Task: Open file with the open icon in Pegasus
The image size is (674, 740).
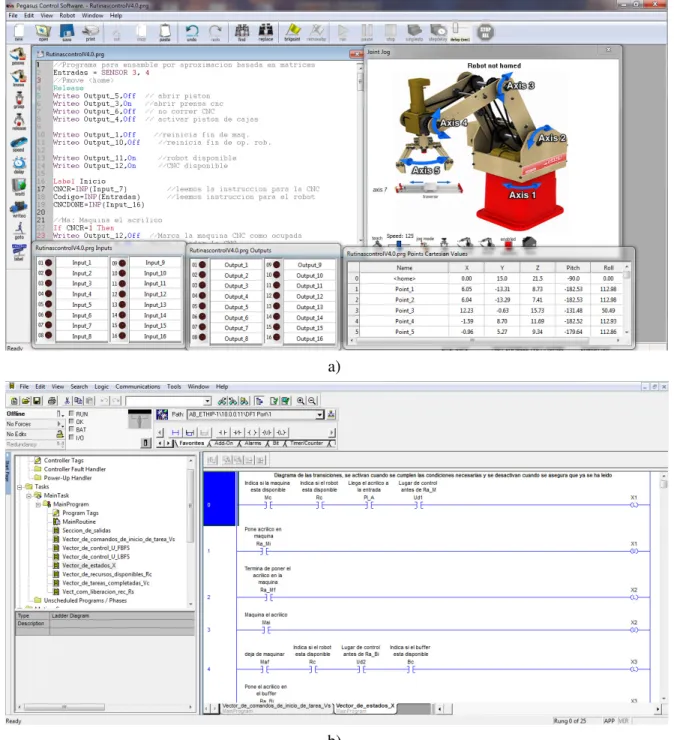Action: 43,32
